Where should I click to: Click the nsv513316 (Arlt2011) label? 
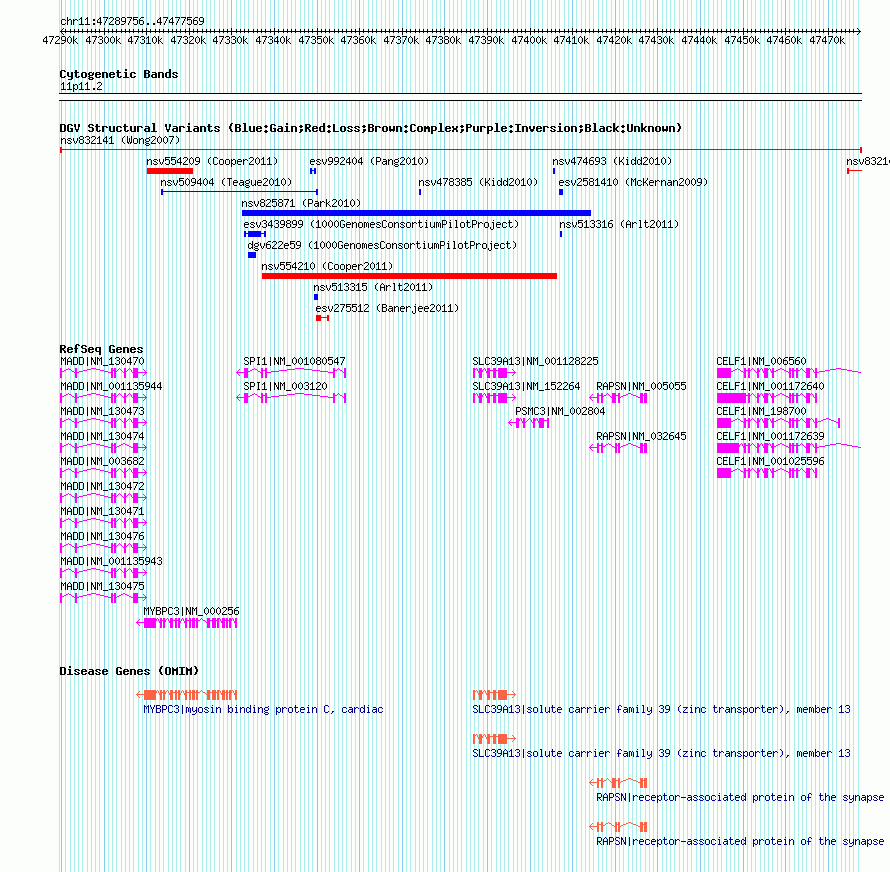coord(619,224)
